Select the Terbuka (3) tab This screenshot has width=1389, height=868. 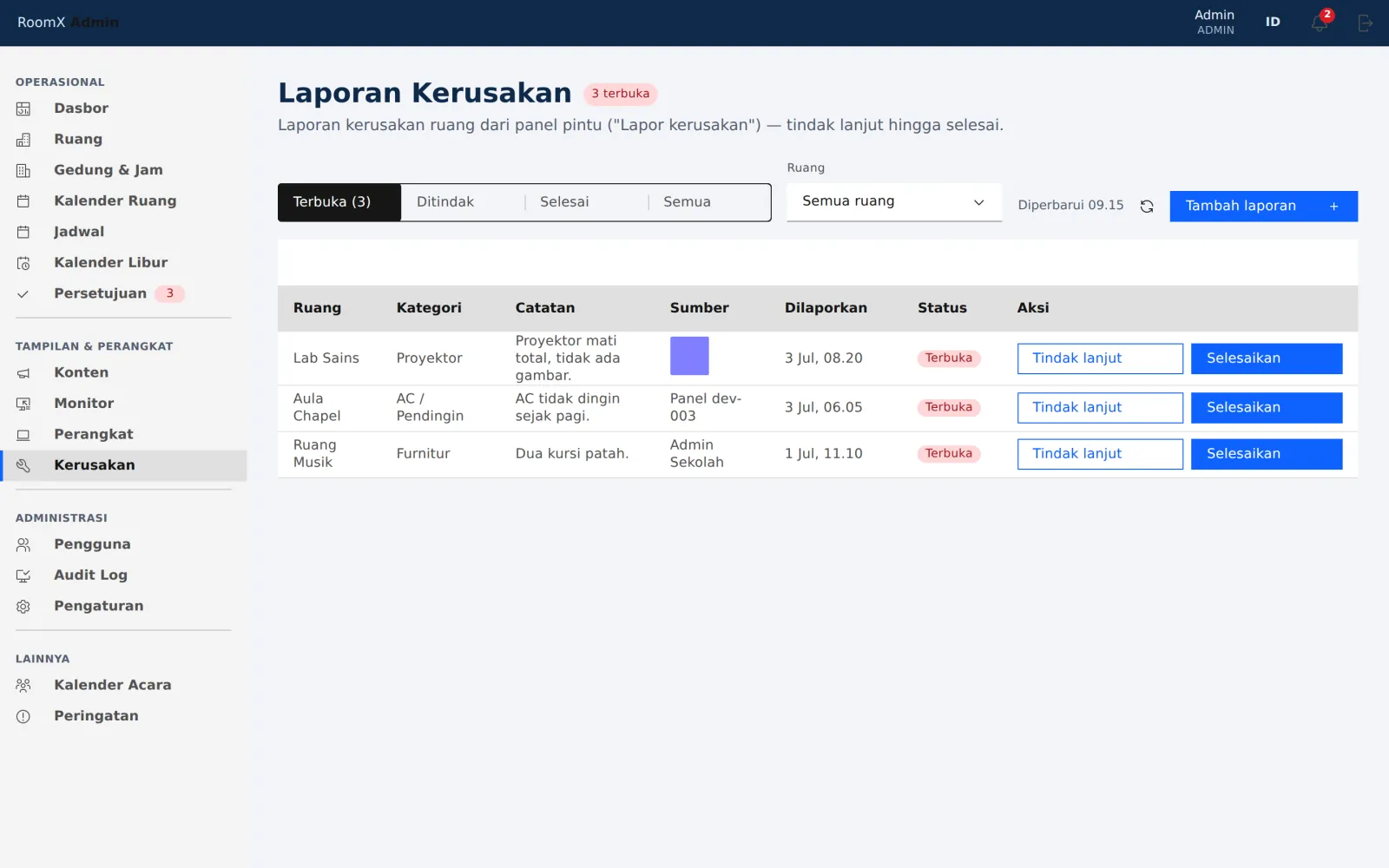point(339,202)
